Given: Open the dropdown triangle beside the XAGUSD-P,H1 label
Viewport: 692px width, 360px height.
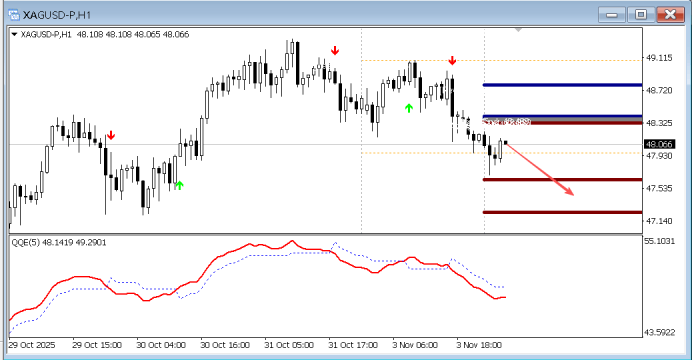Looking at the screenshot, I should click(x=14, y=34).
